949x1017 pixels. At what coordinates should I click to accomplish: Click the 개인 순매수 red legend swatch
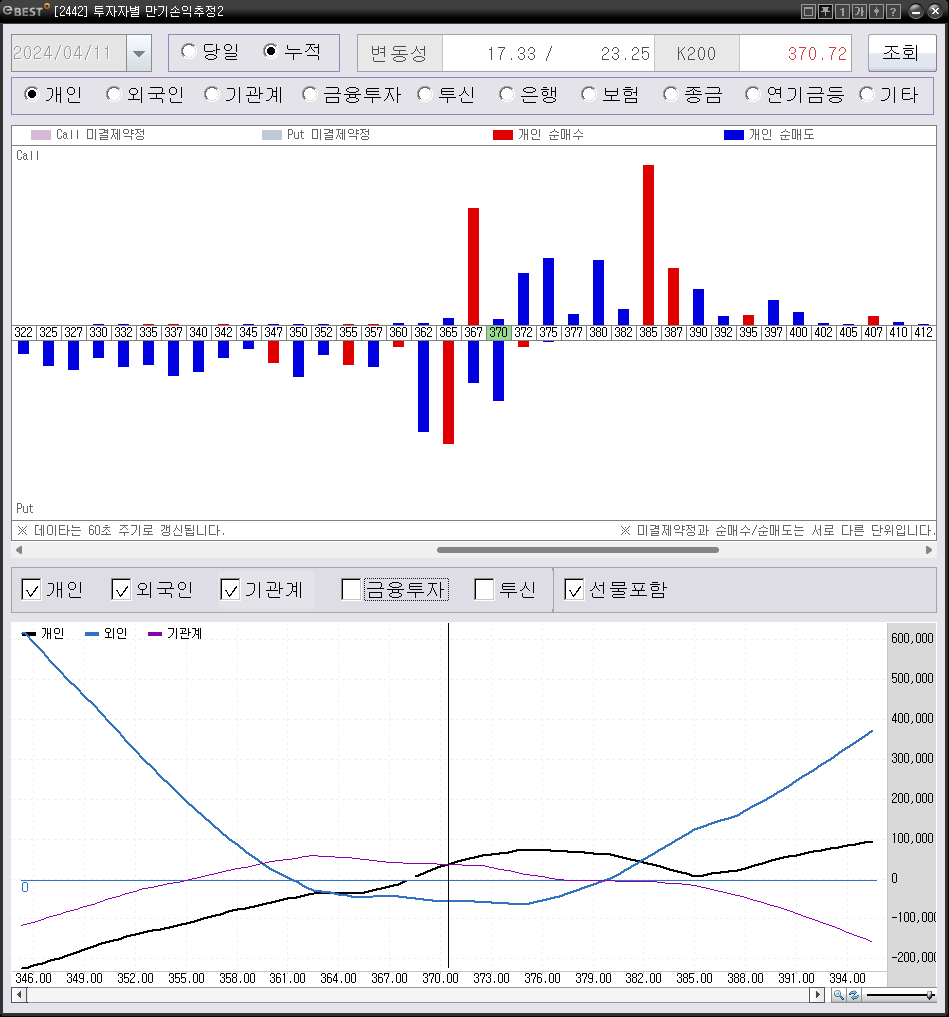click(503, 135)
